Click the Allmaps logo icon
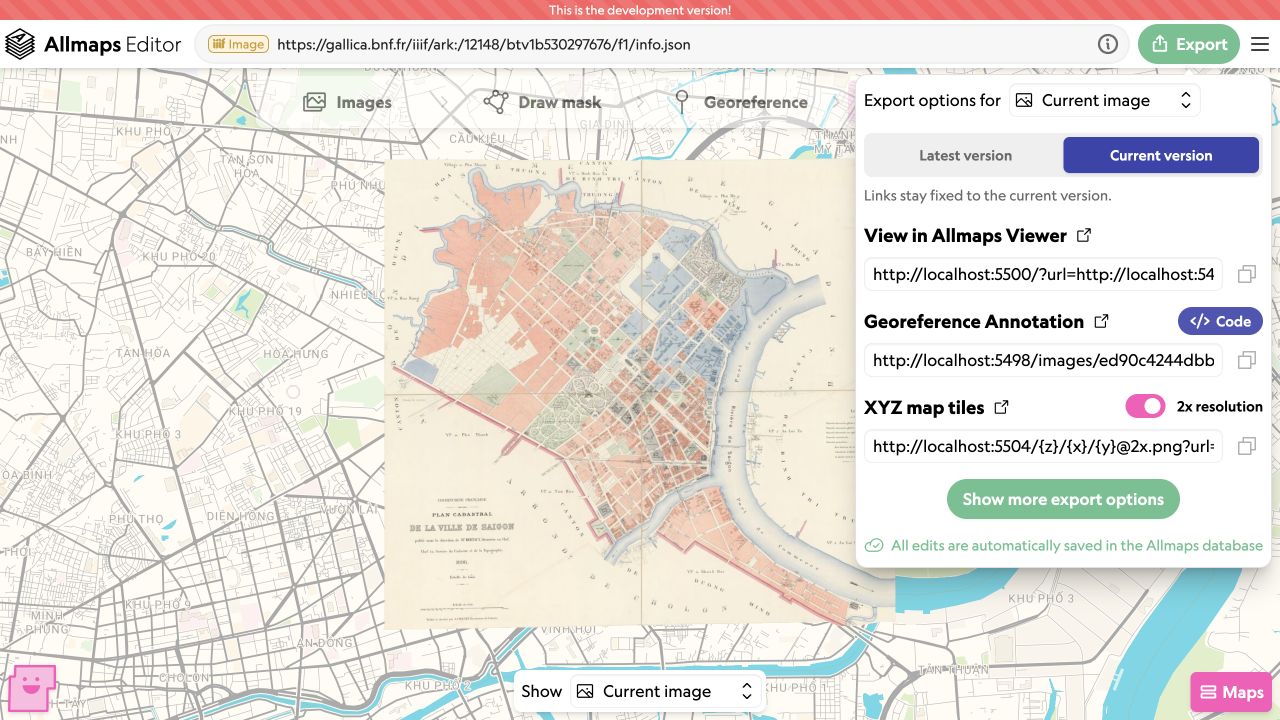 pyautogui.click(x=20, y=44)
